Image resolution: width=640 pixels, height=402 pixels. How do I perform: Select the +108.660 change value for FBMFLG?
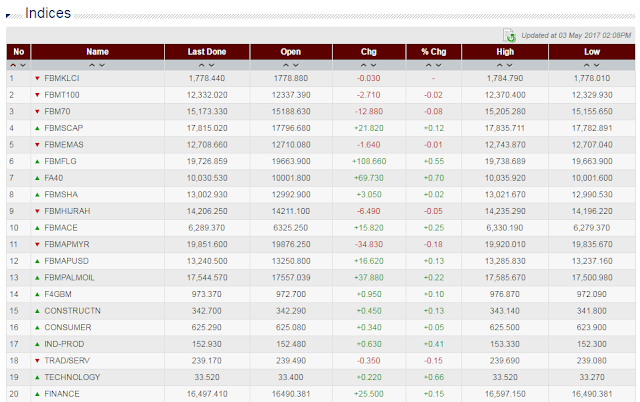369,161
